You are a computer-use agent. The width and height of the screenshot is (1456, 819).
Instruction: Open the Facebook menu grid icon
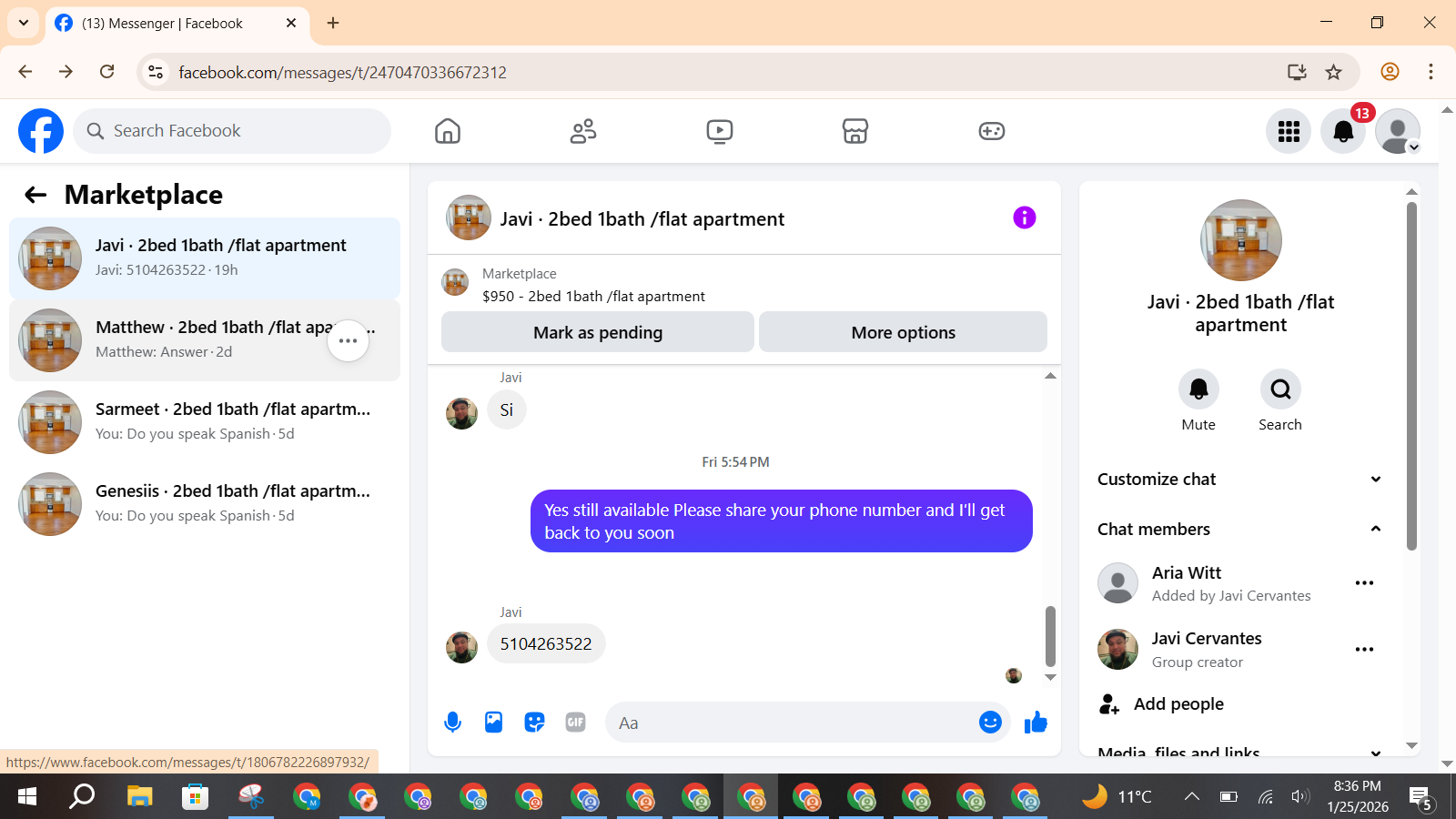1289,131
